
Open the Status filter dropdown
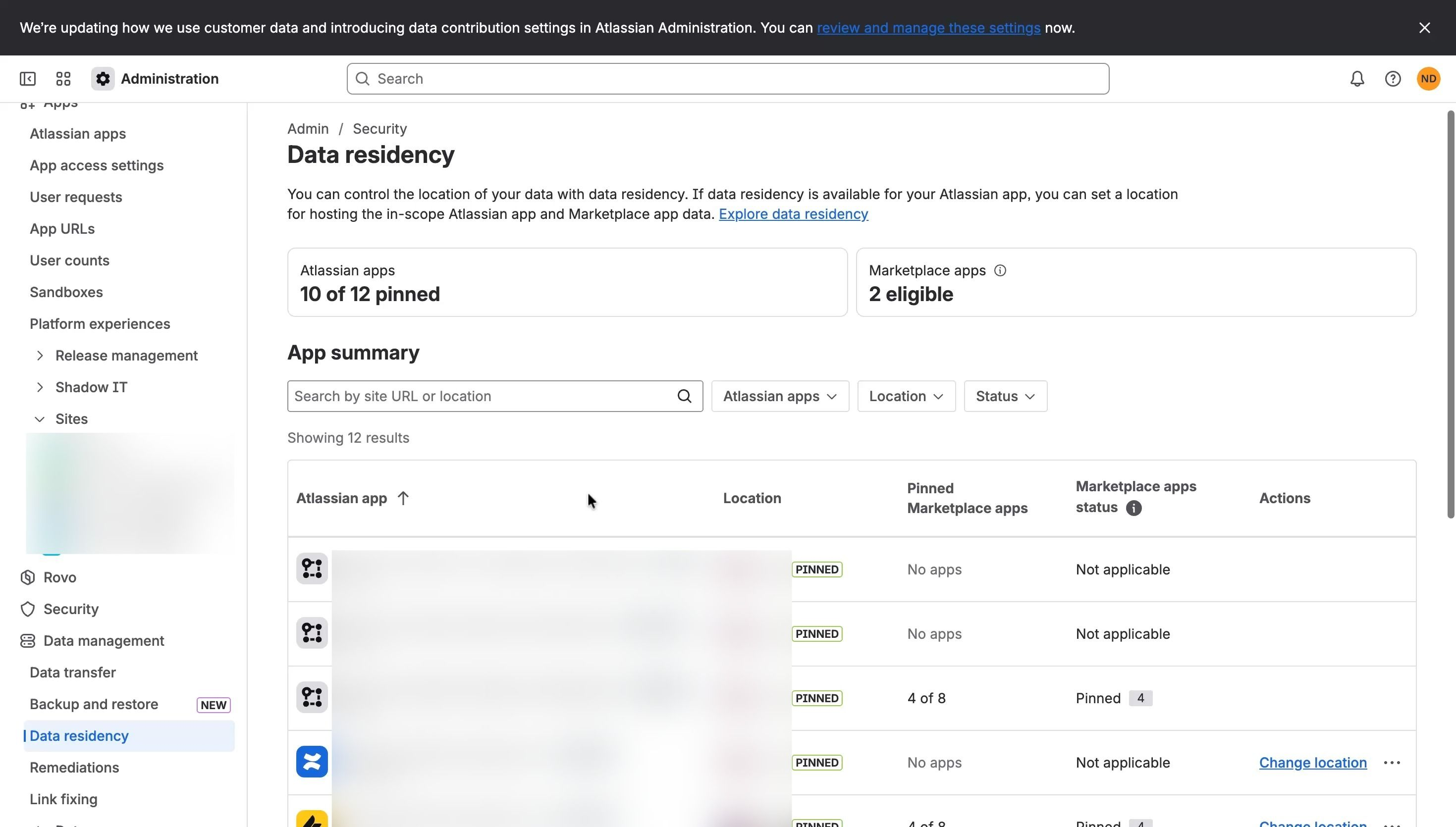1005,396
